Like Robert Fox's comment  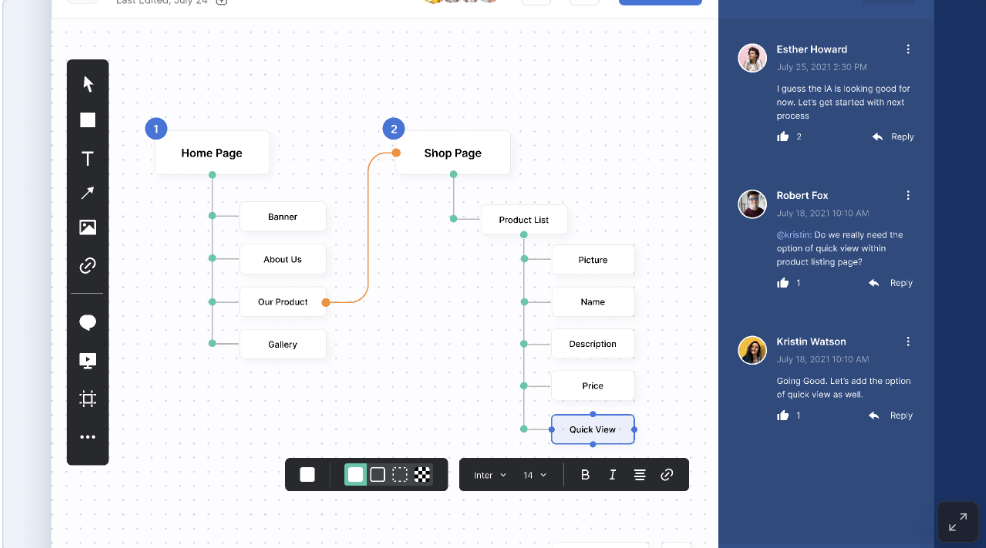click(x=783, y=282)
